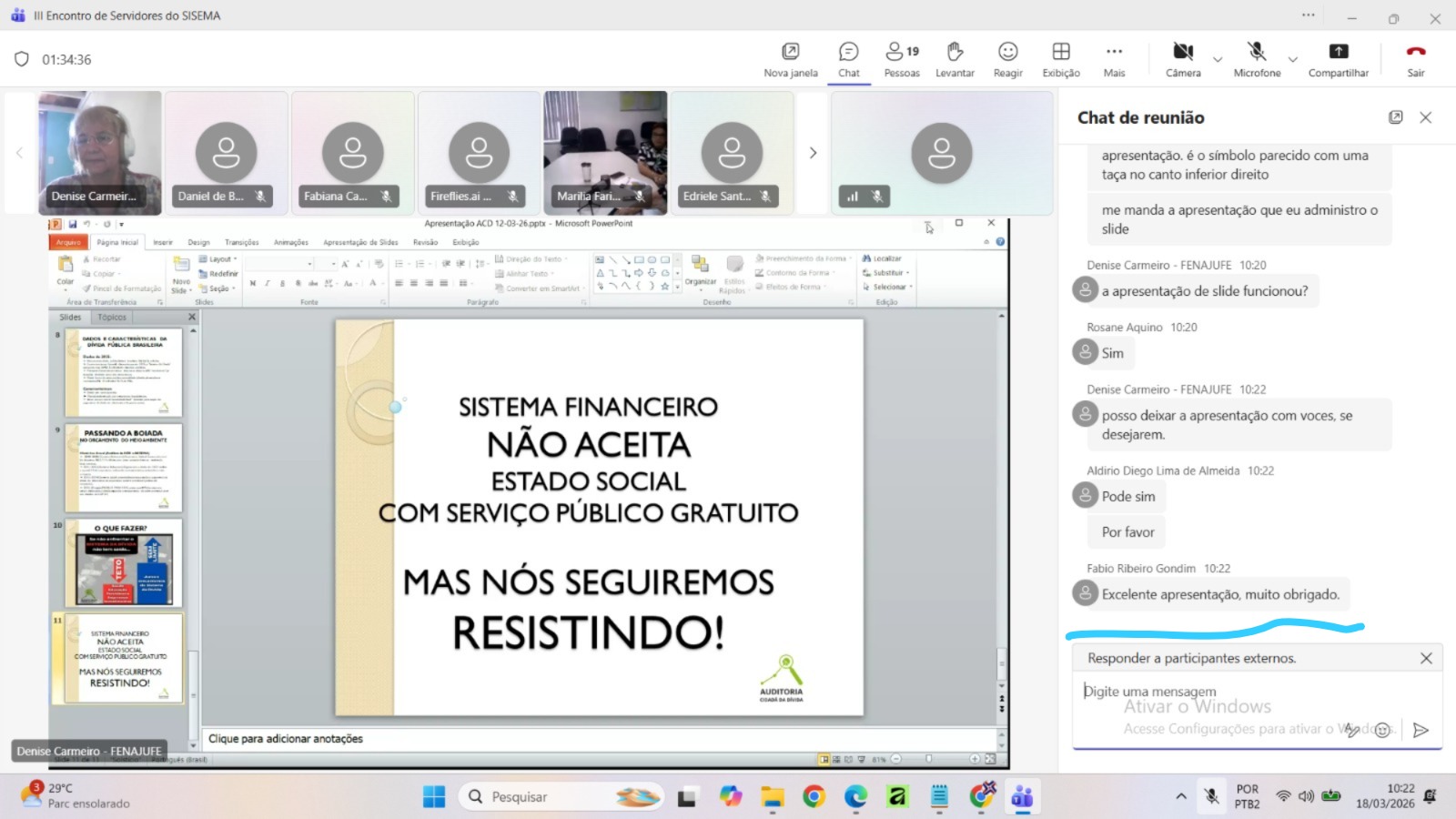The height and width of the screenshot is (819, 1456).
Task: Click the Digite uma mensagem input field
Action: 1210,693
